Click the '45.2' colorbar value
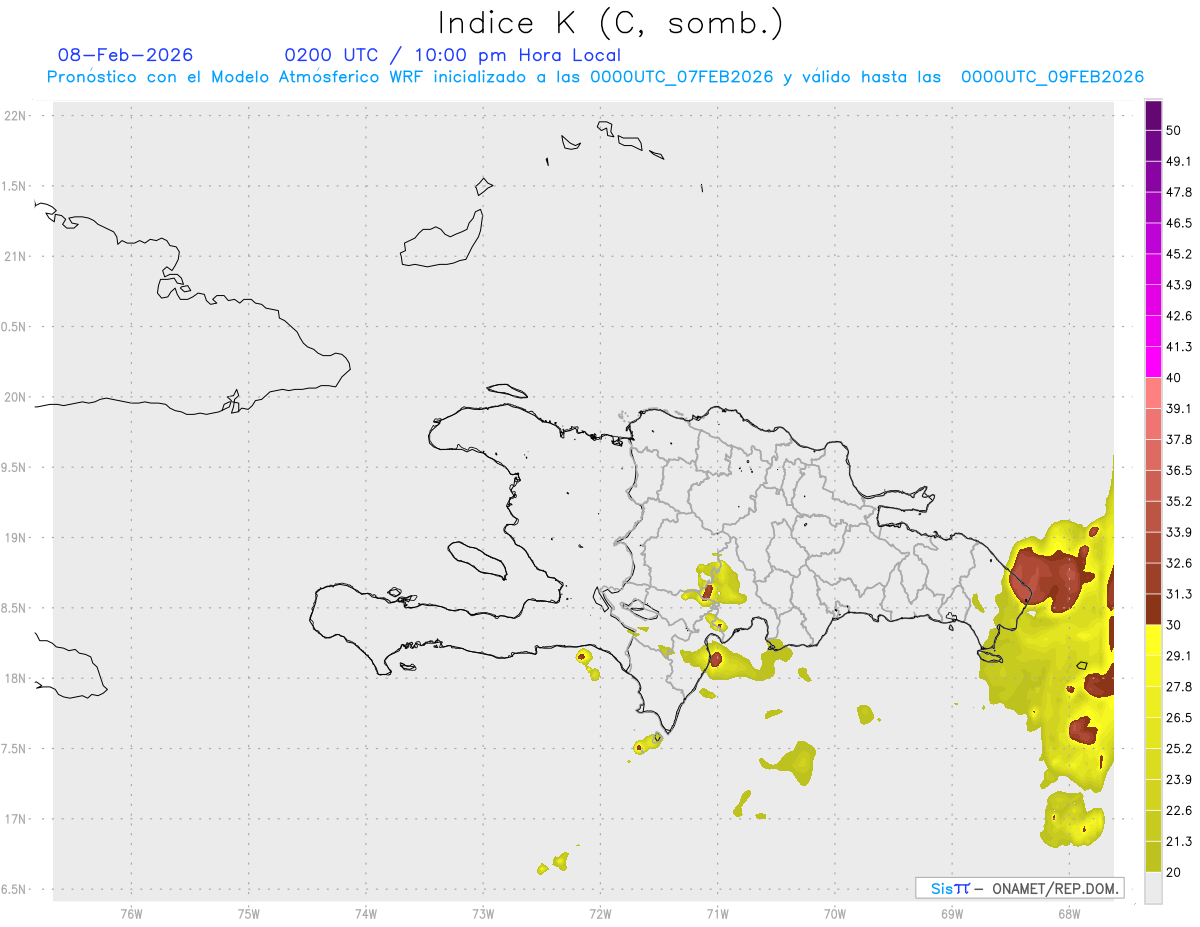 (1179, 254)
